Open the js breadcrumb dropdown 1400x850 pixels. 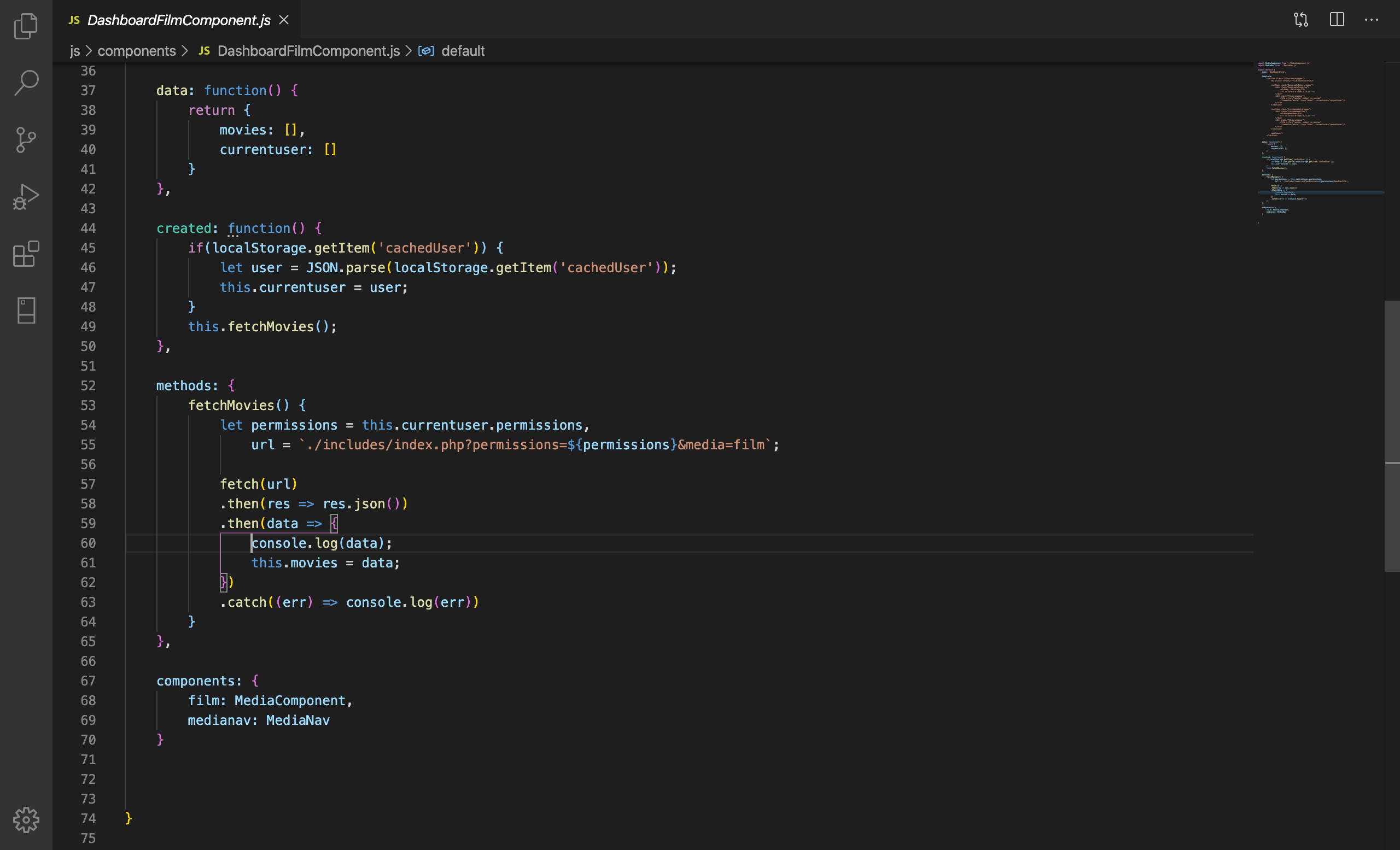coord(74,51)
